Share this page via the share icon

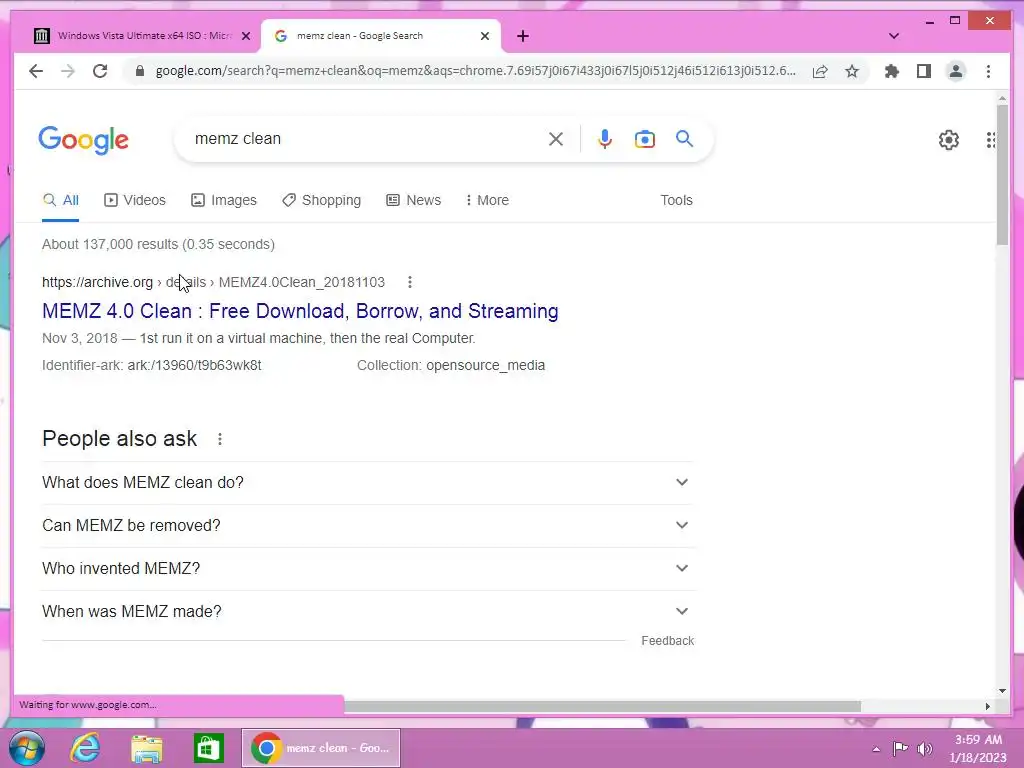tap(820, 71)
